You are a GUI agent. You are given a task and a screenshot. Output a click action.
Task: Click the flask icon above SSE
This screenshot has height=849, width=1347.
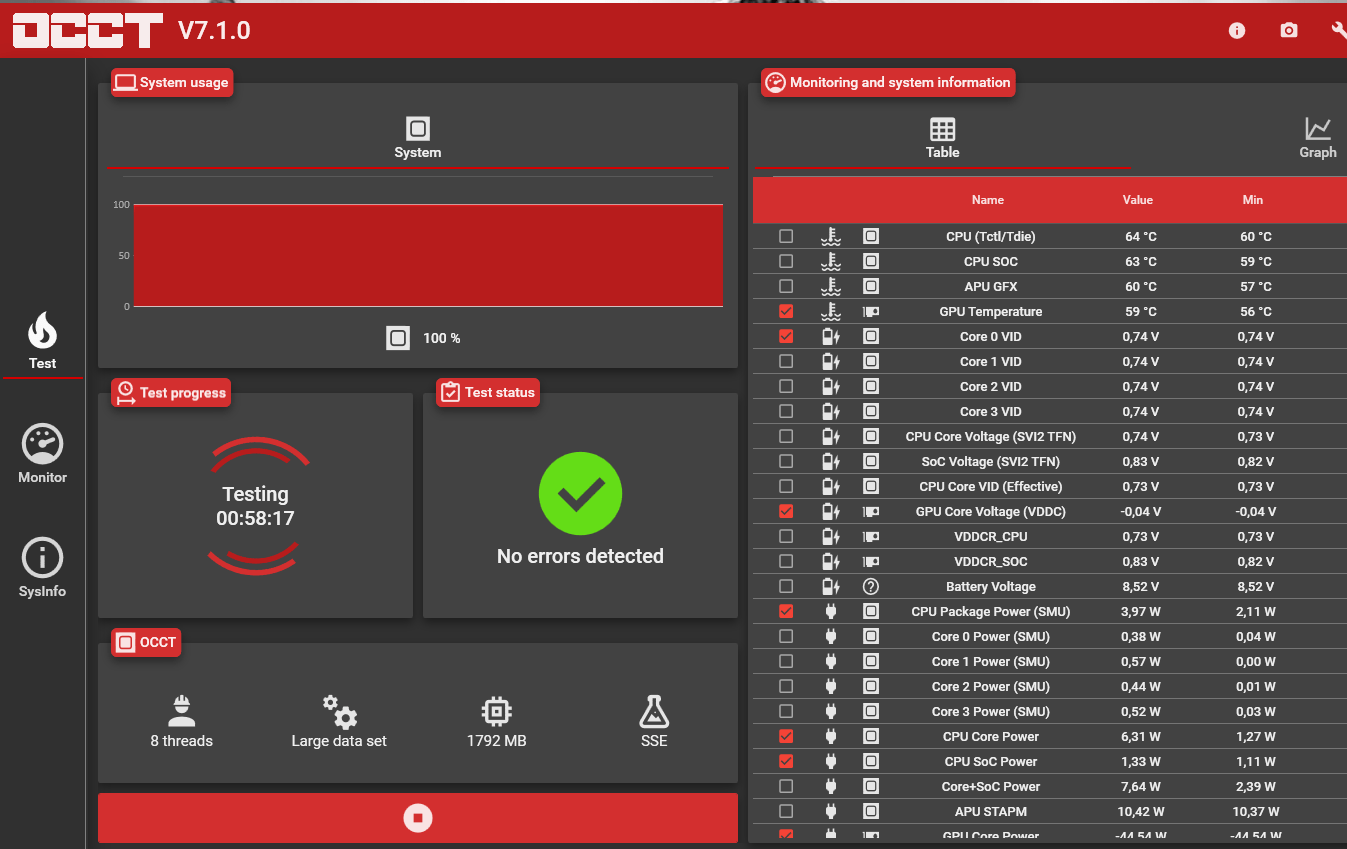654,711
